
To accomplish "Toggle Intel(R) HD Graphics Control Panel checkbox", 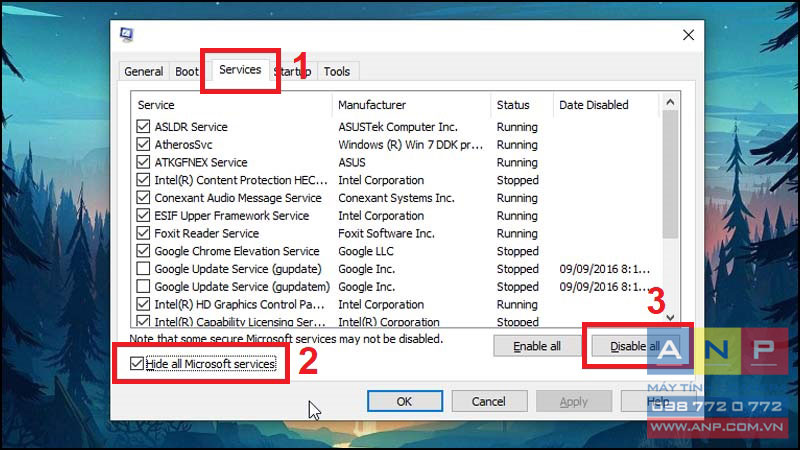I will (x=143, y=304).
